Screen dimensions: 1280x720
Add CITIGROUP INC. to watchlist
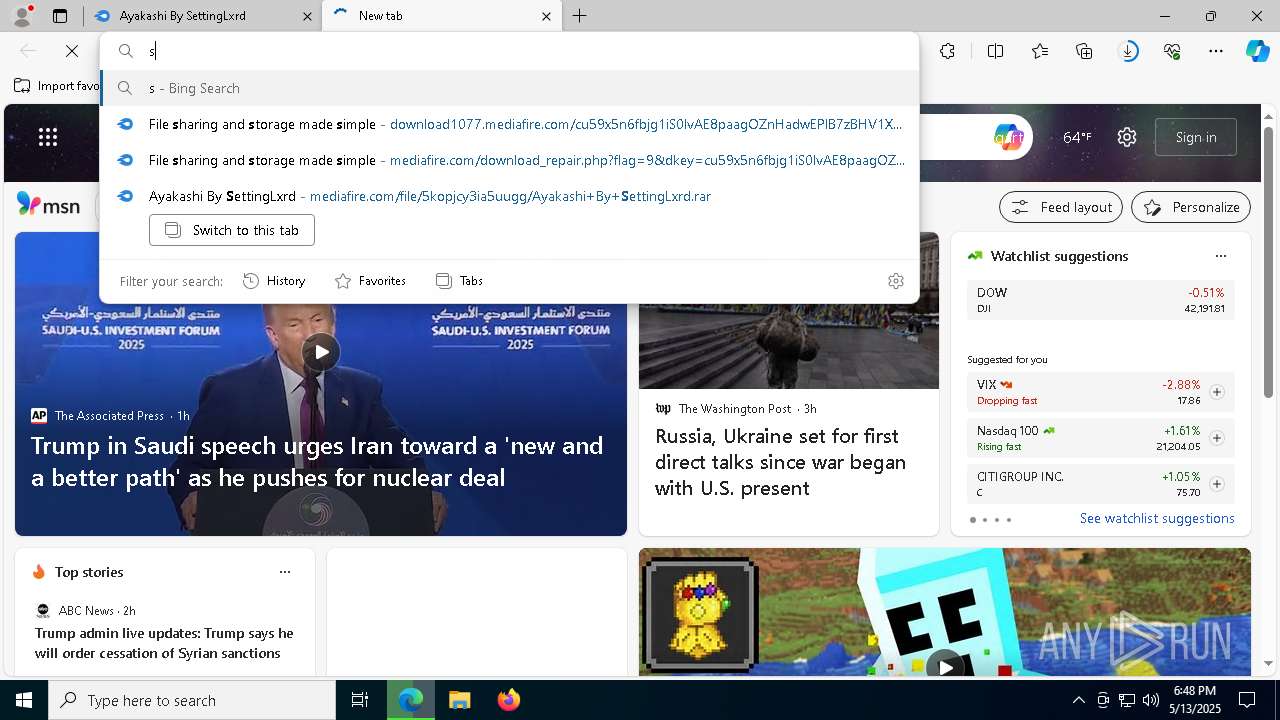click(x=1217, y=484)
